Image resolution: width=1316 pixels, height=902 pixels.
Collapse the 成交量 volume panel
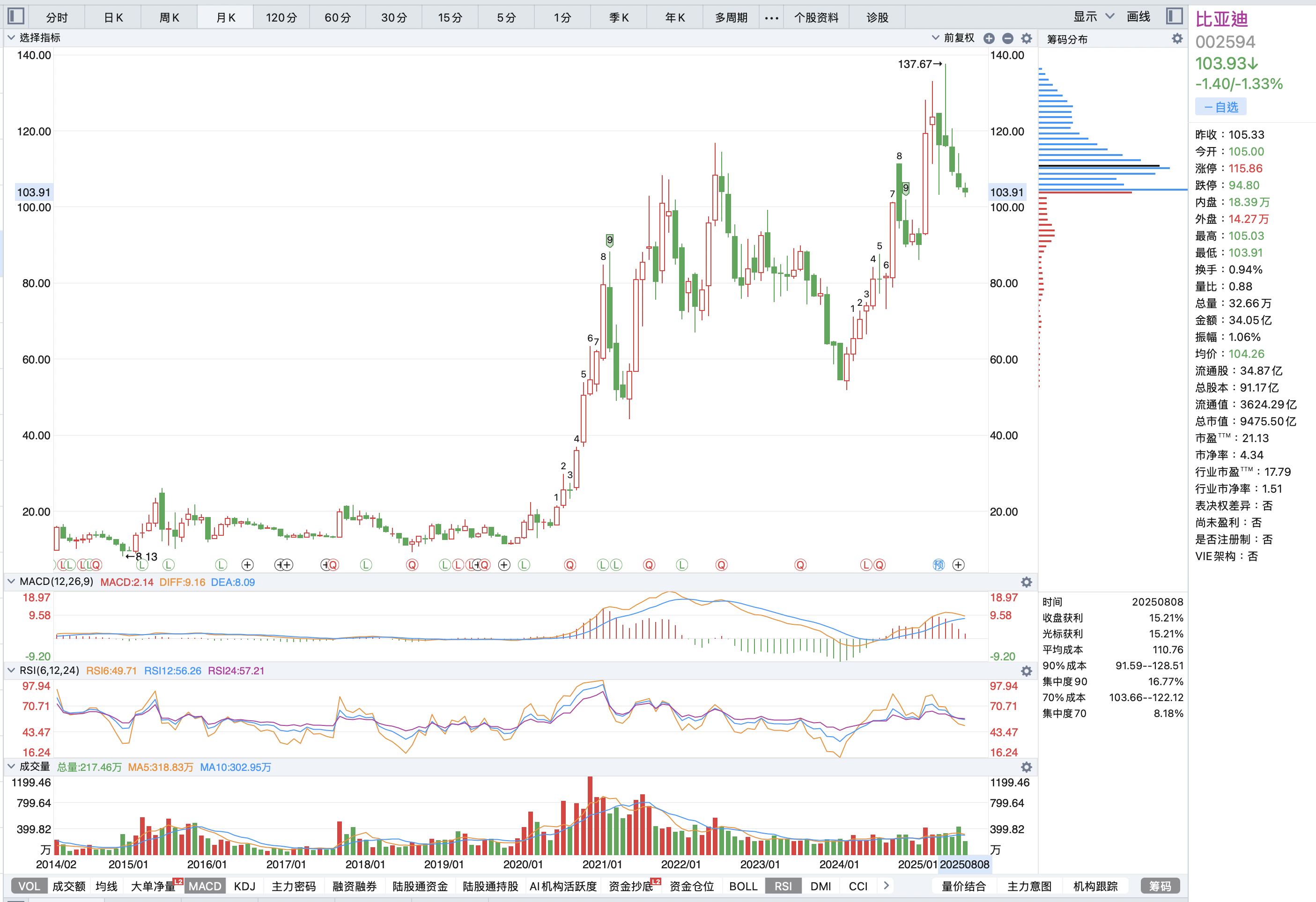coord(11,767)
